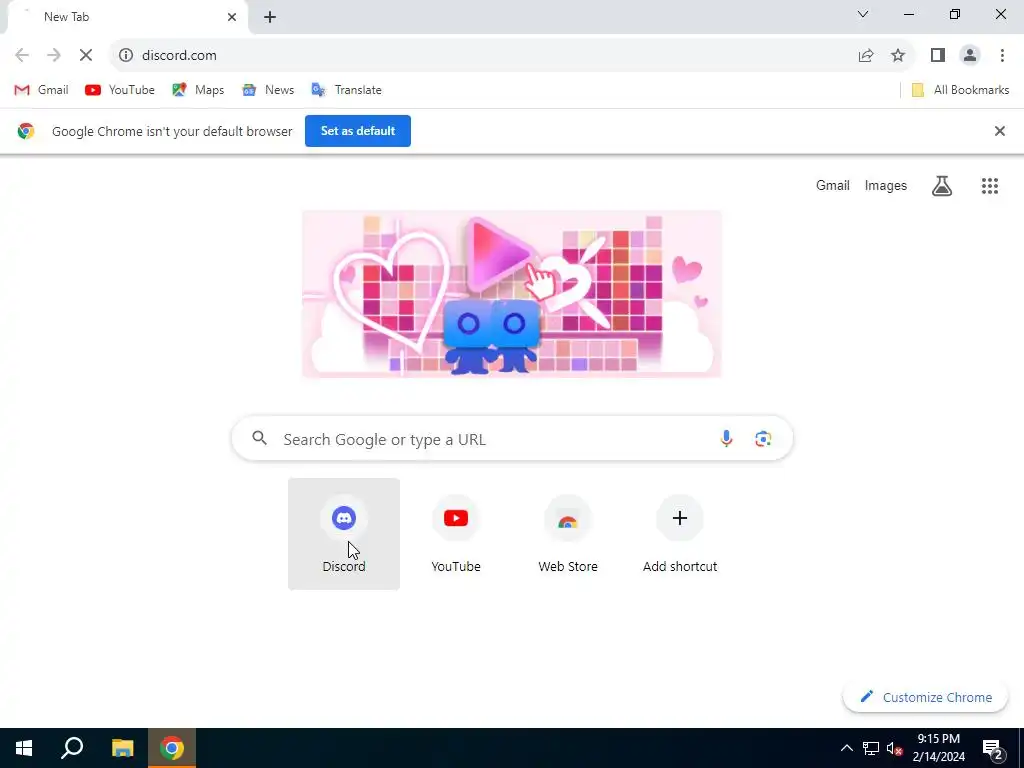View site information icon in address bar
This screenshot has height=768, width=1024.
click(126, 56)
